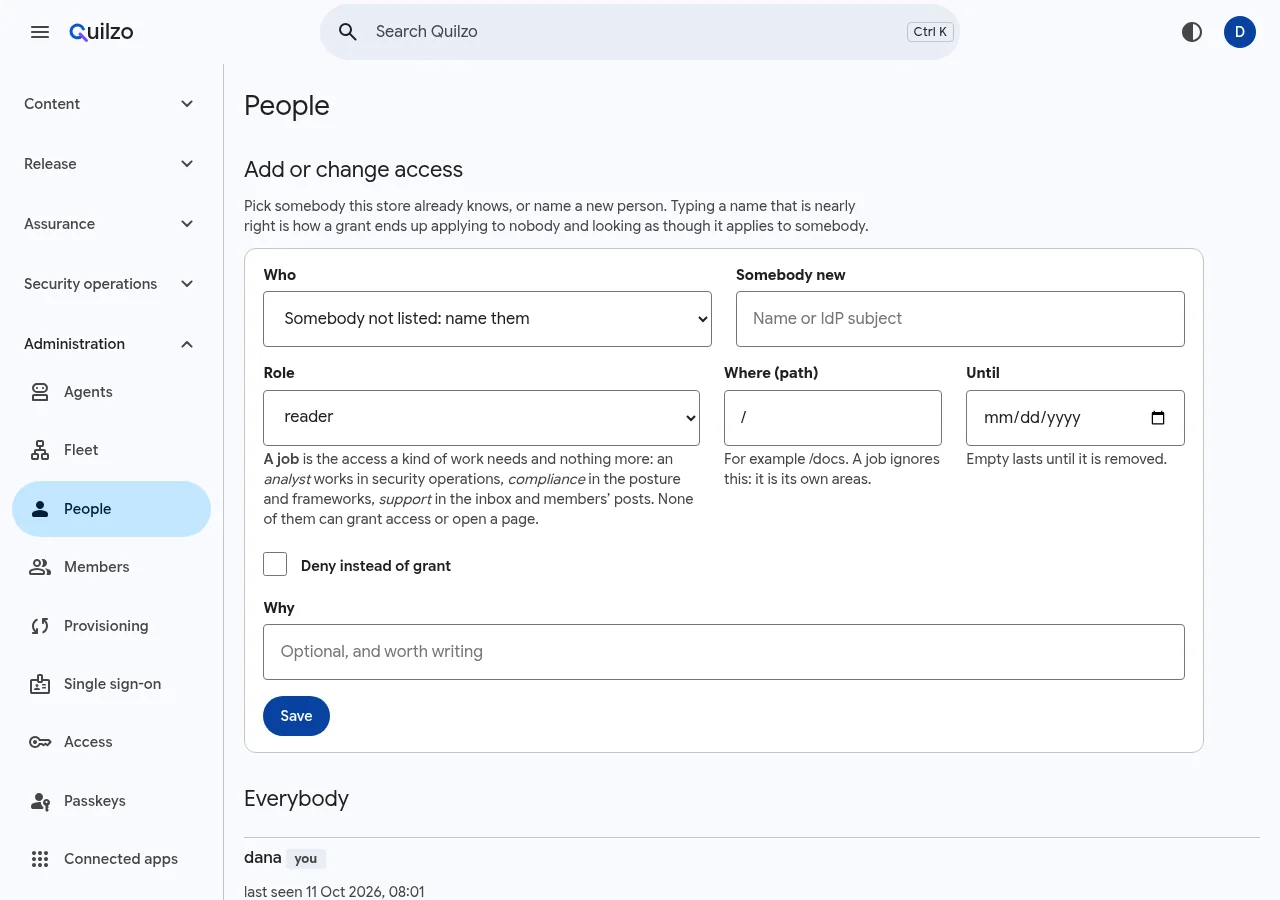Expand the Security operations section
This screenshot has width=1280, height=900.
[112, 284]
